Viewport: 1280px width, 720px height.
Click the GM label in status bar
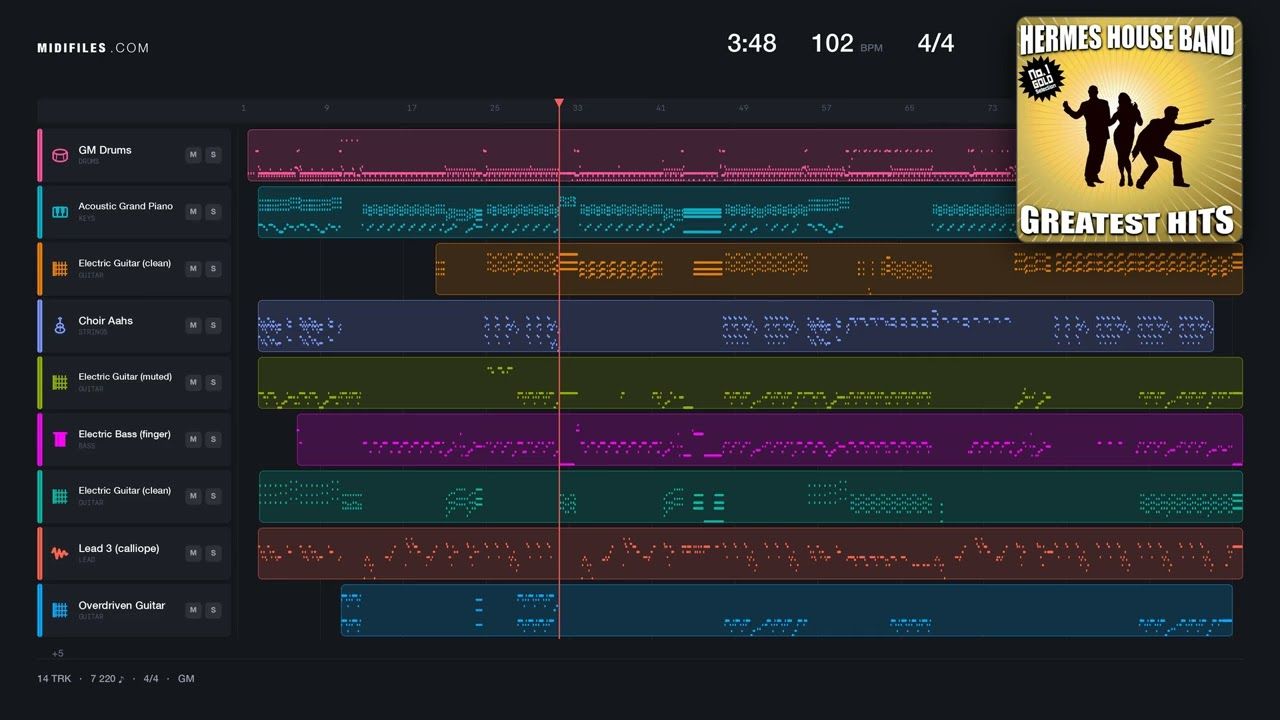click(x=186, y=679)
